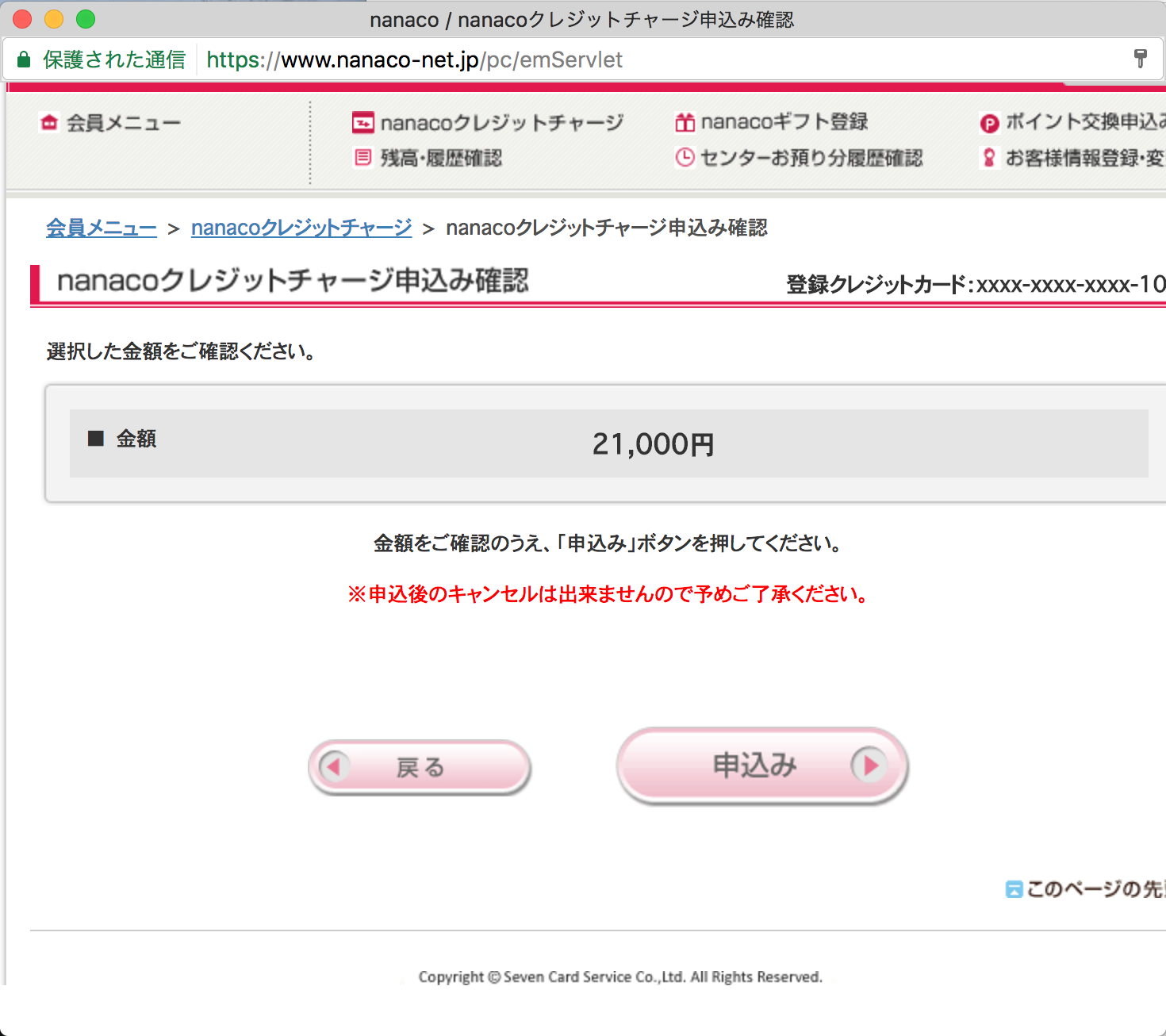Click the URL text in address bar

tap(414, 59)
